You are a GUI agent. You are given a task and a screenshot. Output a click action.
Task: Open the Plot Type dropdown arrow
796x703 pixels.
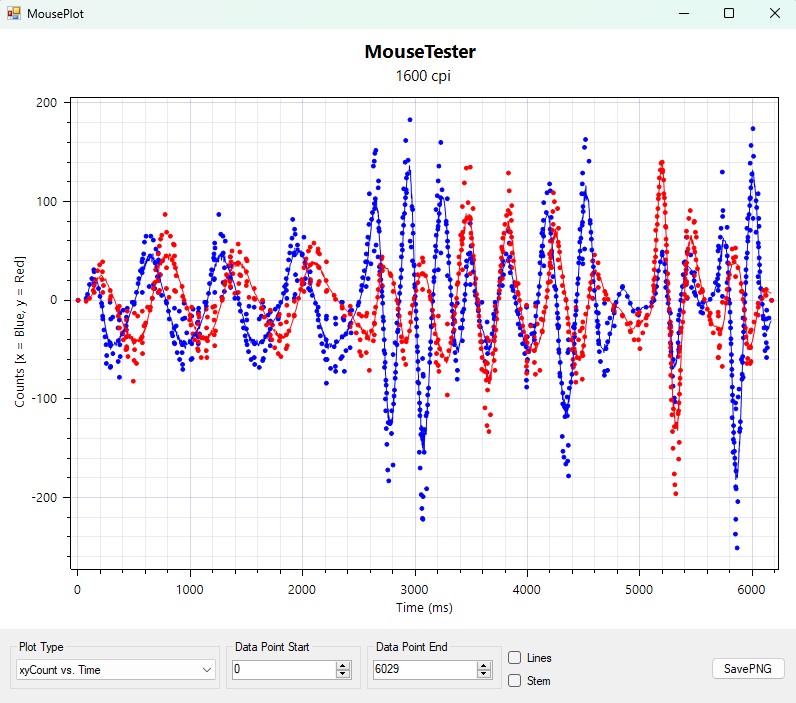207,670
